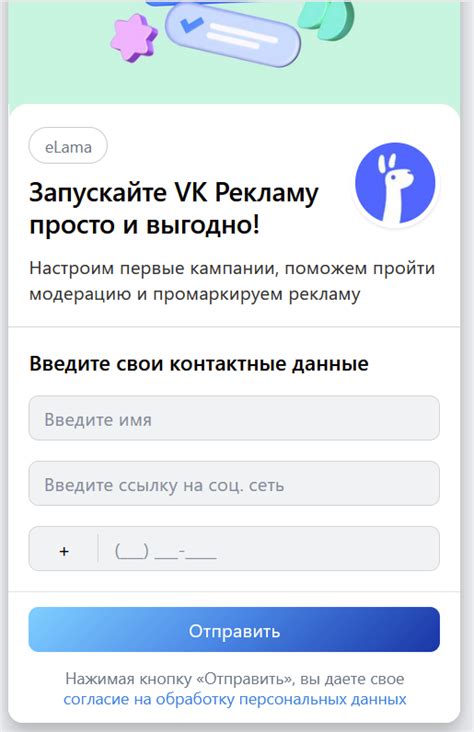Open «согласие на обработку персональных данных» link

click(x=235, y=699)
